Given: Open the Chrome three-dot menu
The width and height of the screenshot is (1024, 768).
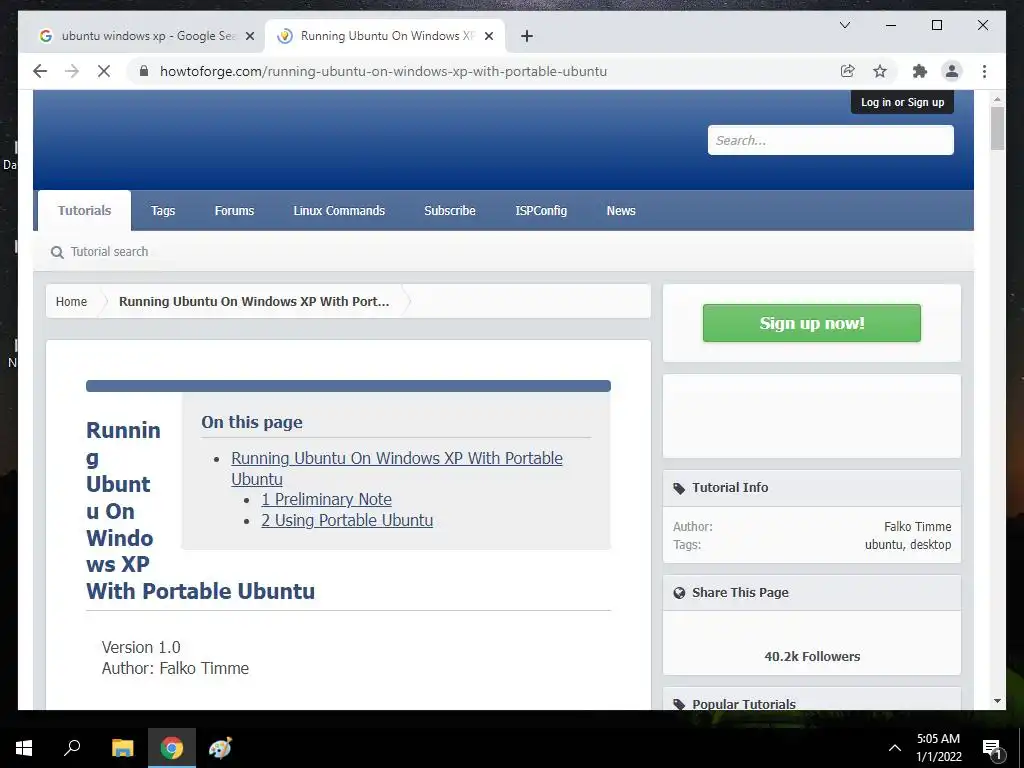Looking at the screenshot, I should (984, 71).
